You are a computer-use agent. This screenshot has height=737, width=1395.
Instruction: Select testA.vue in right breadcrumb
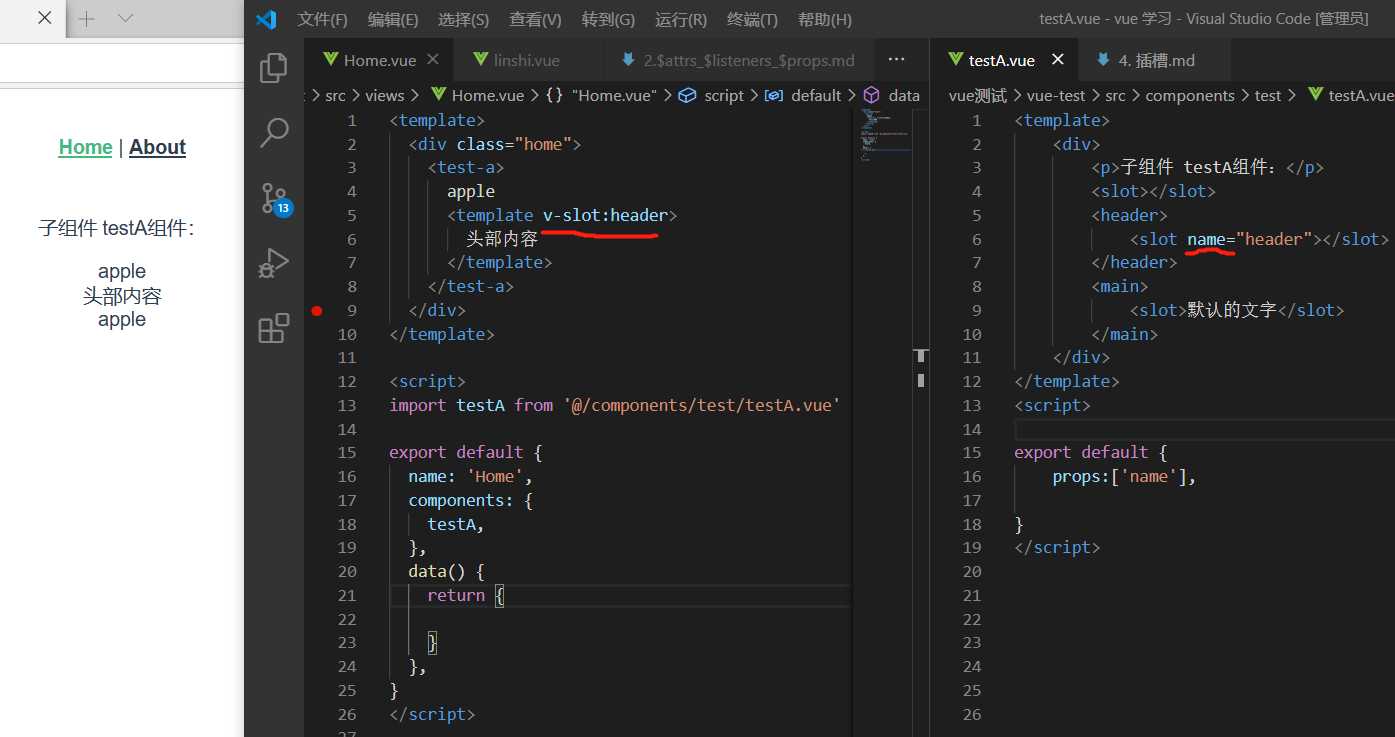click(1350, 95)
